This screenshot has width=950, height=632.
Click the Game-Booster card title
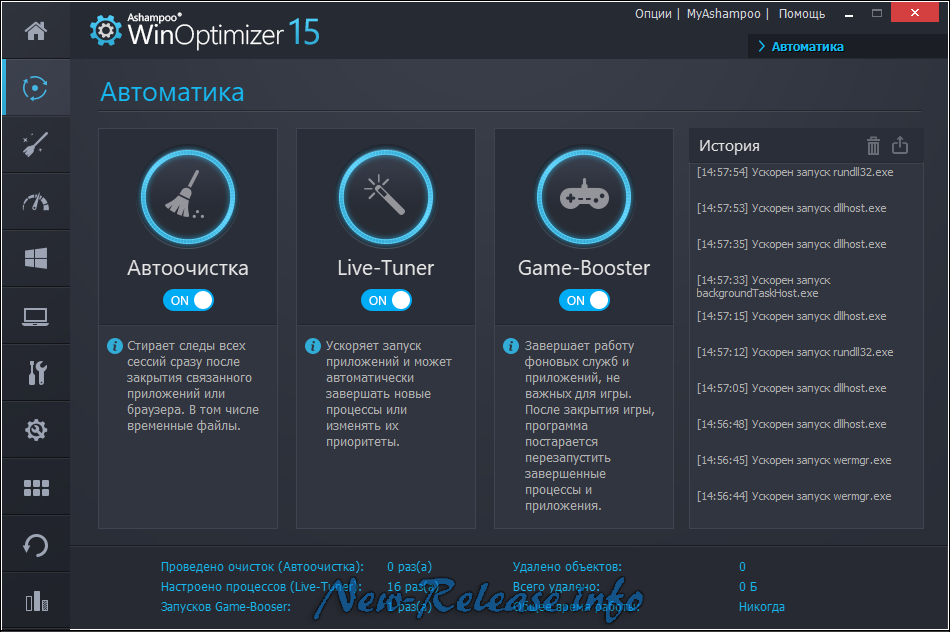(x=584, y=268)
